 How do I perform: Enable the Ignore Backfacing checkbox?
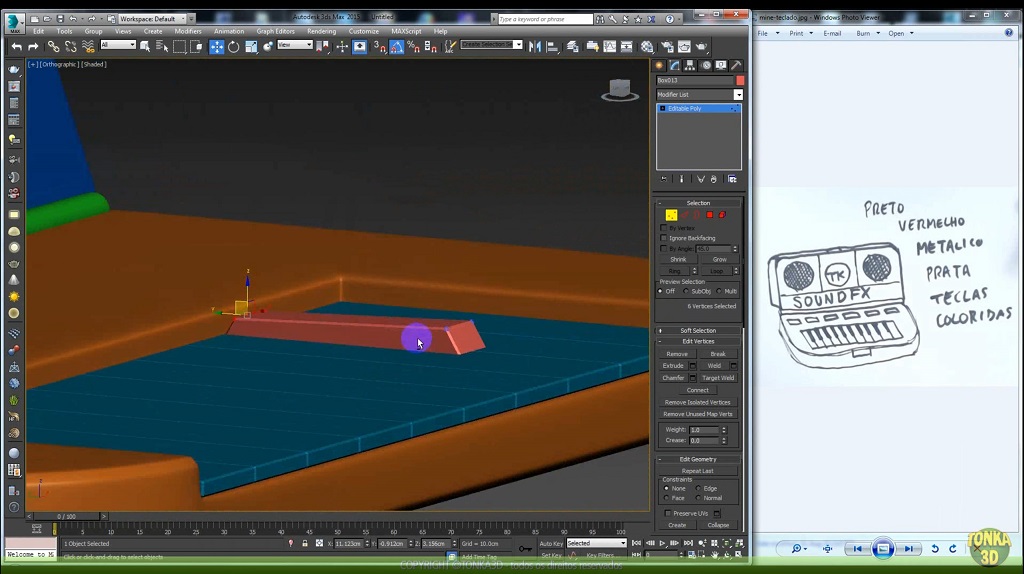click(x=664, y=238)
